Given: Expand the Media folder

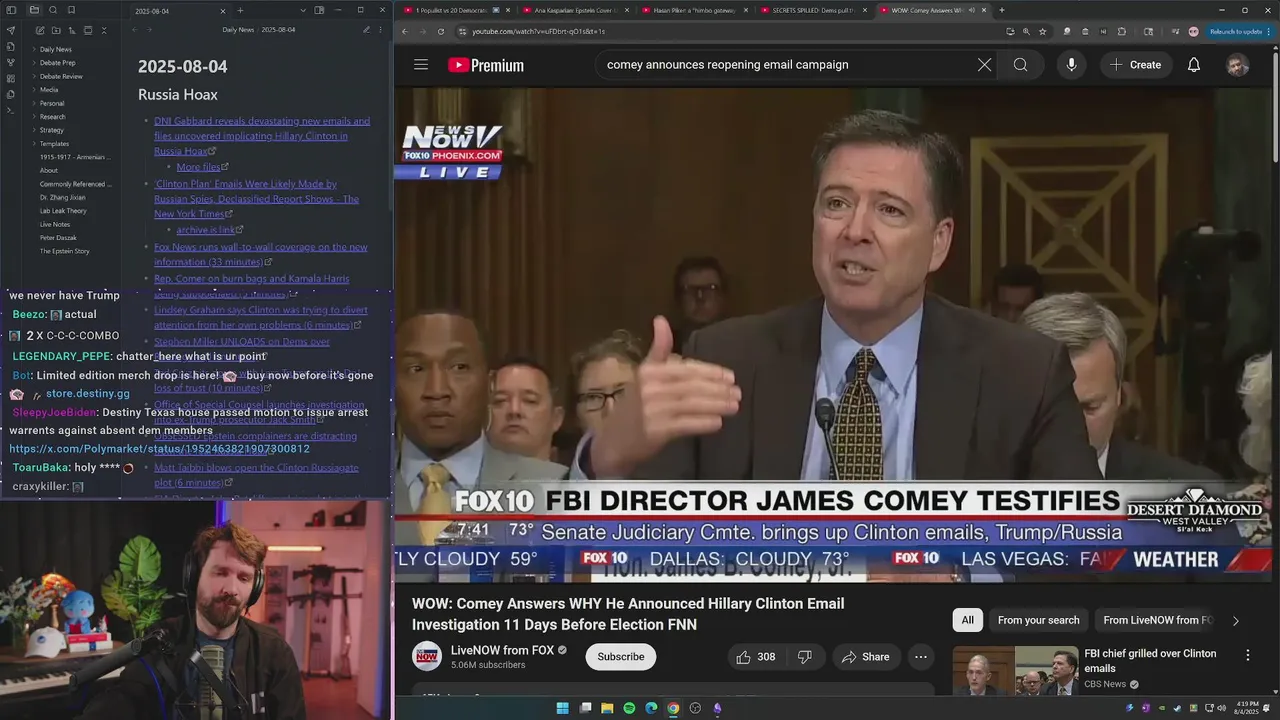Looking at the screenshot, I should pyautogui.click(x=49, y=90).
